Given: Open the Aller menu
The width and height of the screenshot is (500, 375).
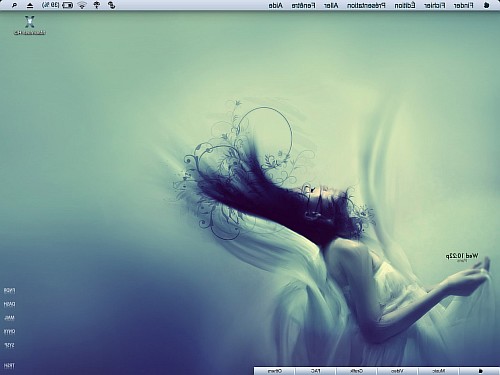Looking at the screenshot, I should click(x=331, y=5).
